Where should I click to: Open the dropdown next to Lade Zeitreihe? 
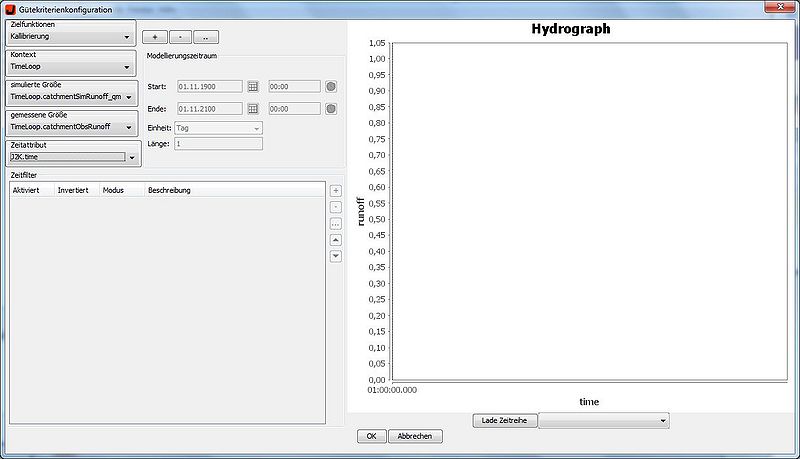tap(603, 421)
